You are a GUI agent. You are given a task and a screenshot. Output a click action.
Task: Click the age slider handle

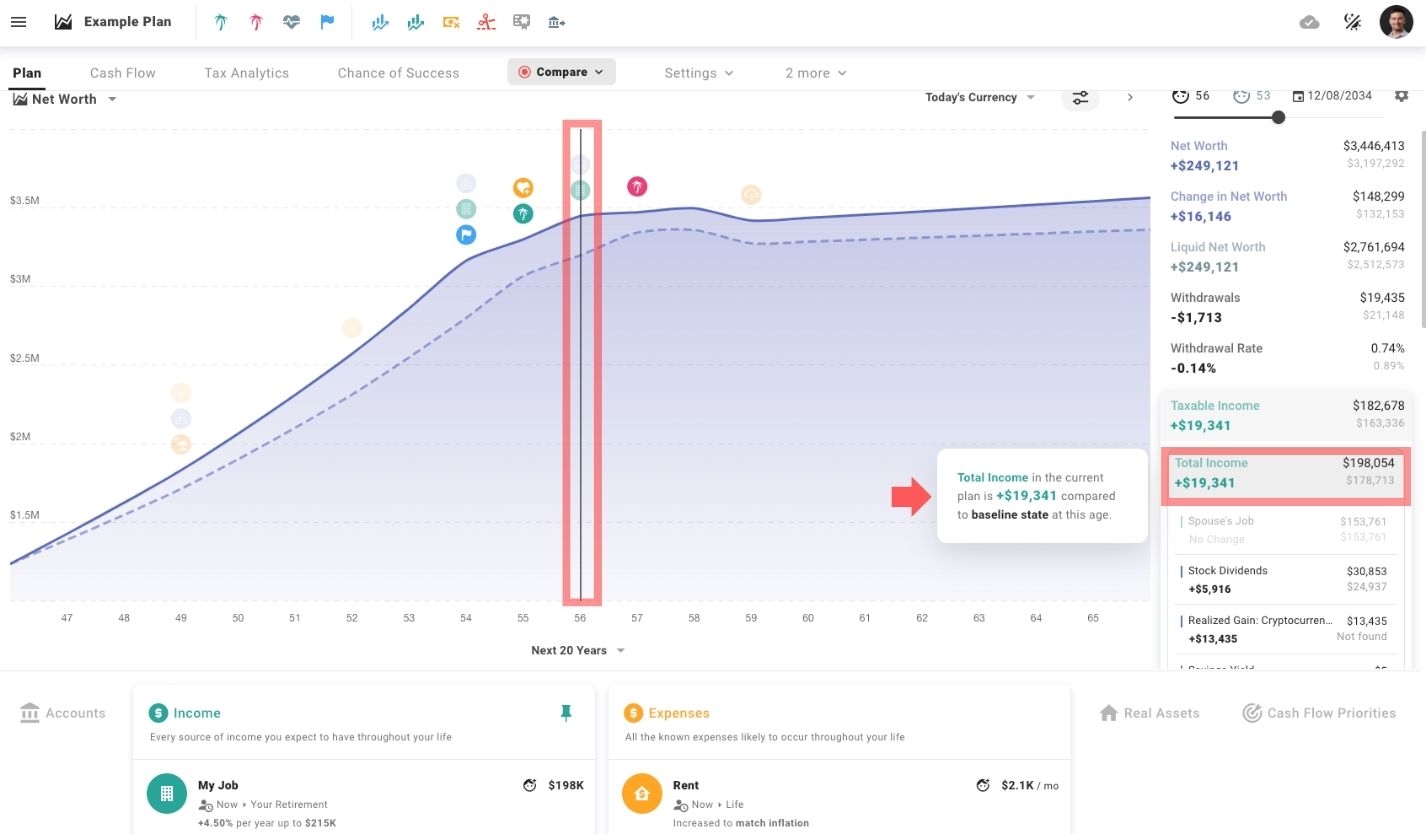[1278, 117]
